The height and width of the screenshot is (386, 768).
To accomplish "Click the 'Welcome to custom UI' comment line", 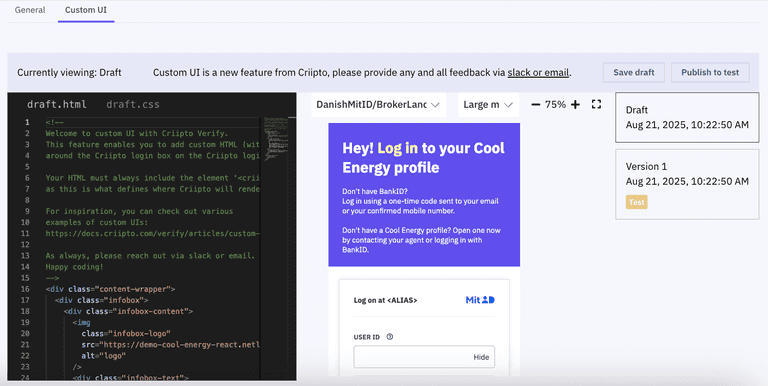I will click(x=137, y=133).
